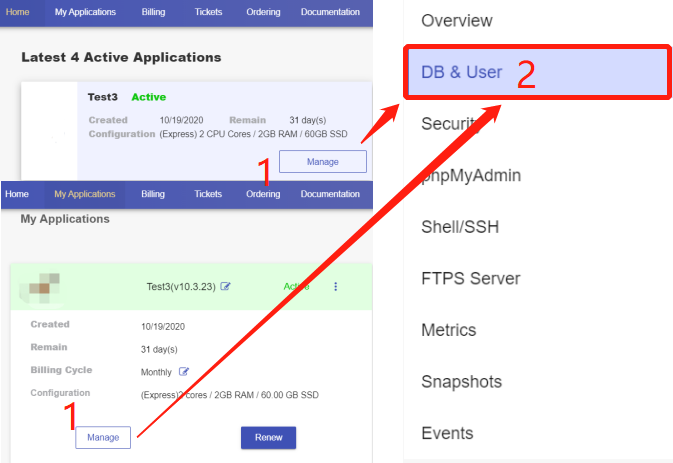Open the Shell/SSH sidebar entry

click(460, 227)
